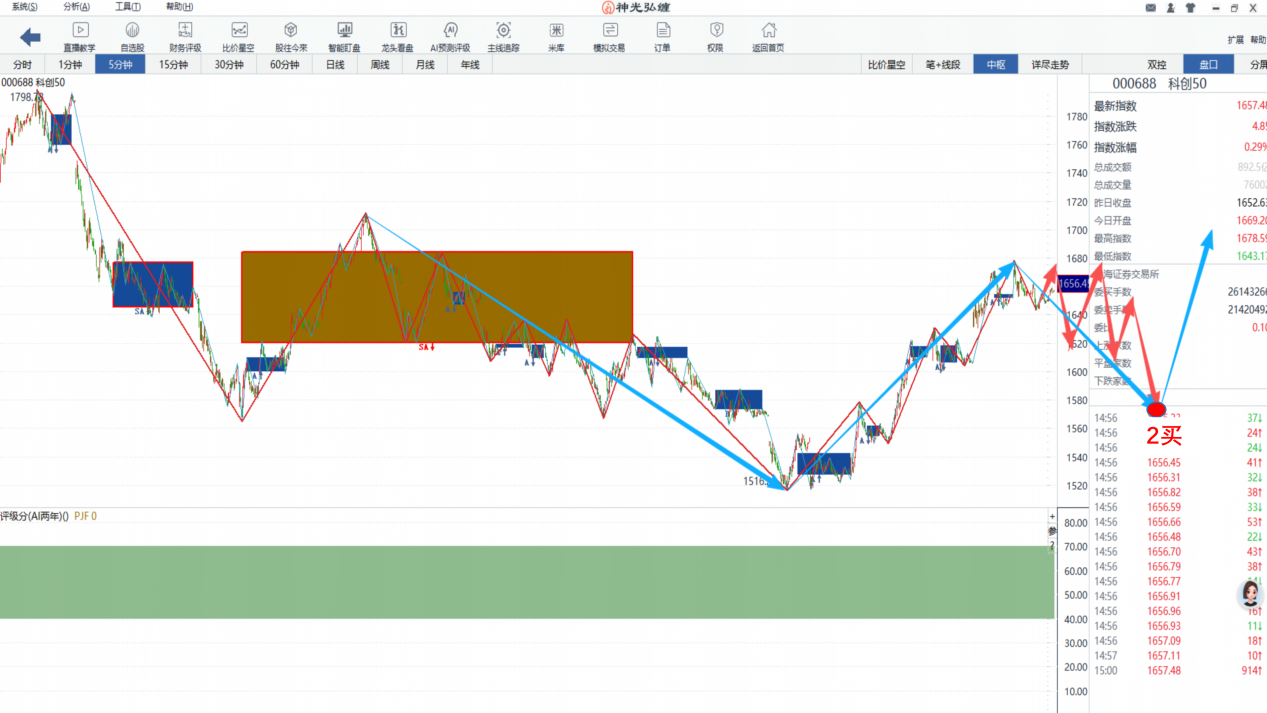Toggle the 盘口 panel view
Image resolution: width=1267 pixels, height=713 pixels.
coord(1208,65)
